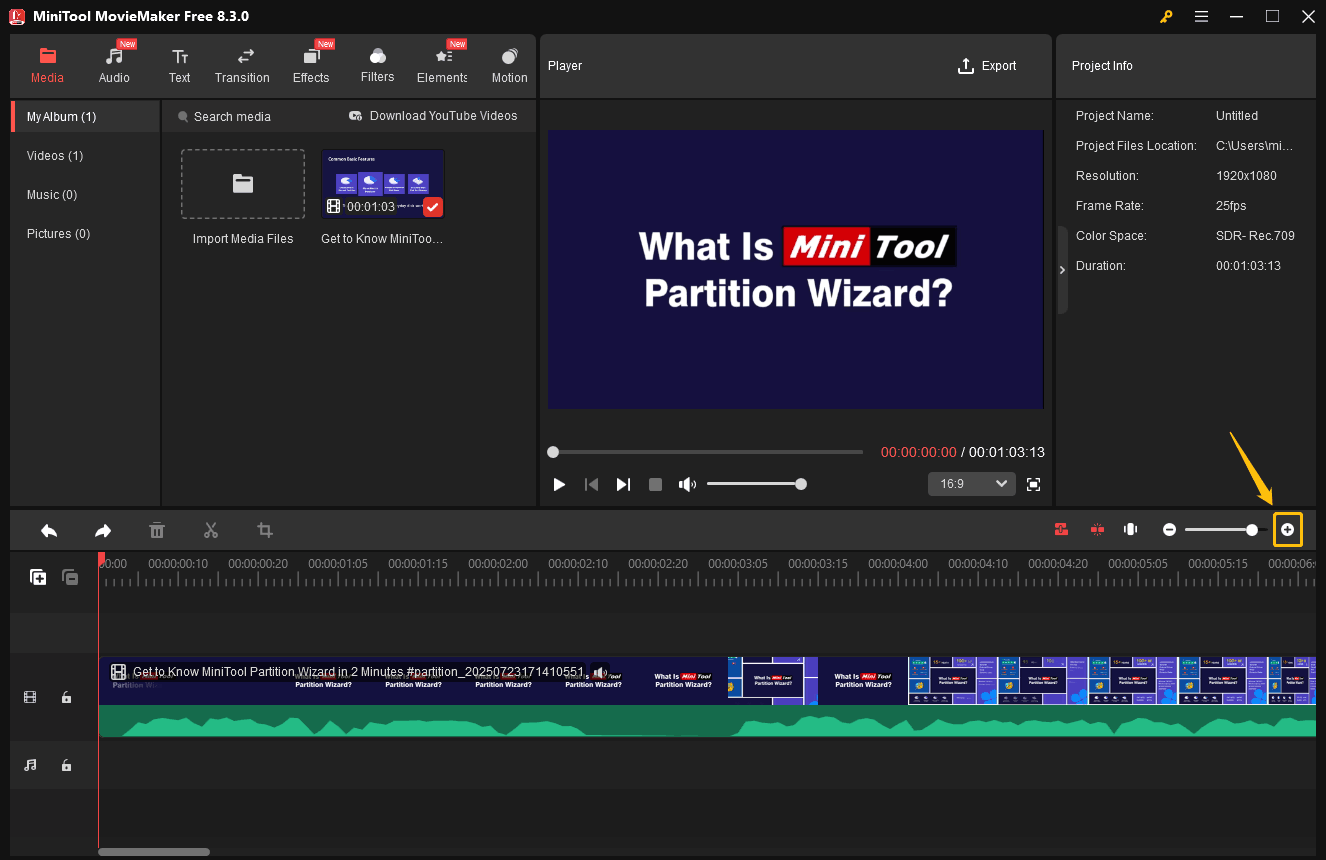Open the Motion tab
This screenshot has height=860, width=1326.
(x=509, y=66)
